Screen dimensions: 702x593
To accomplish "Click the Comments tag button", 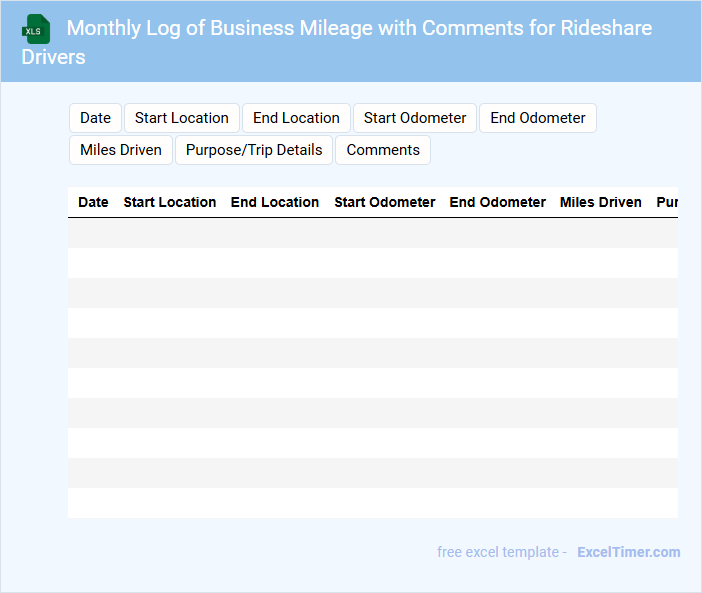I will 383,150.
